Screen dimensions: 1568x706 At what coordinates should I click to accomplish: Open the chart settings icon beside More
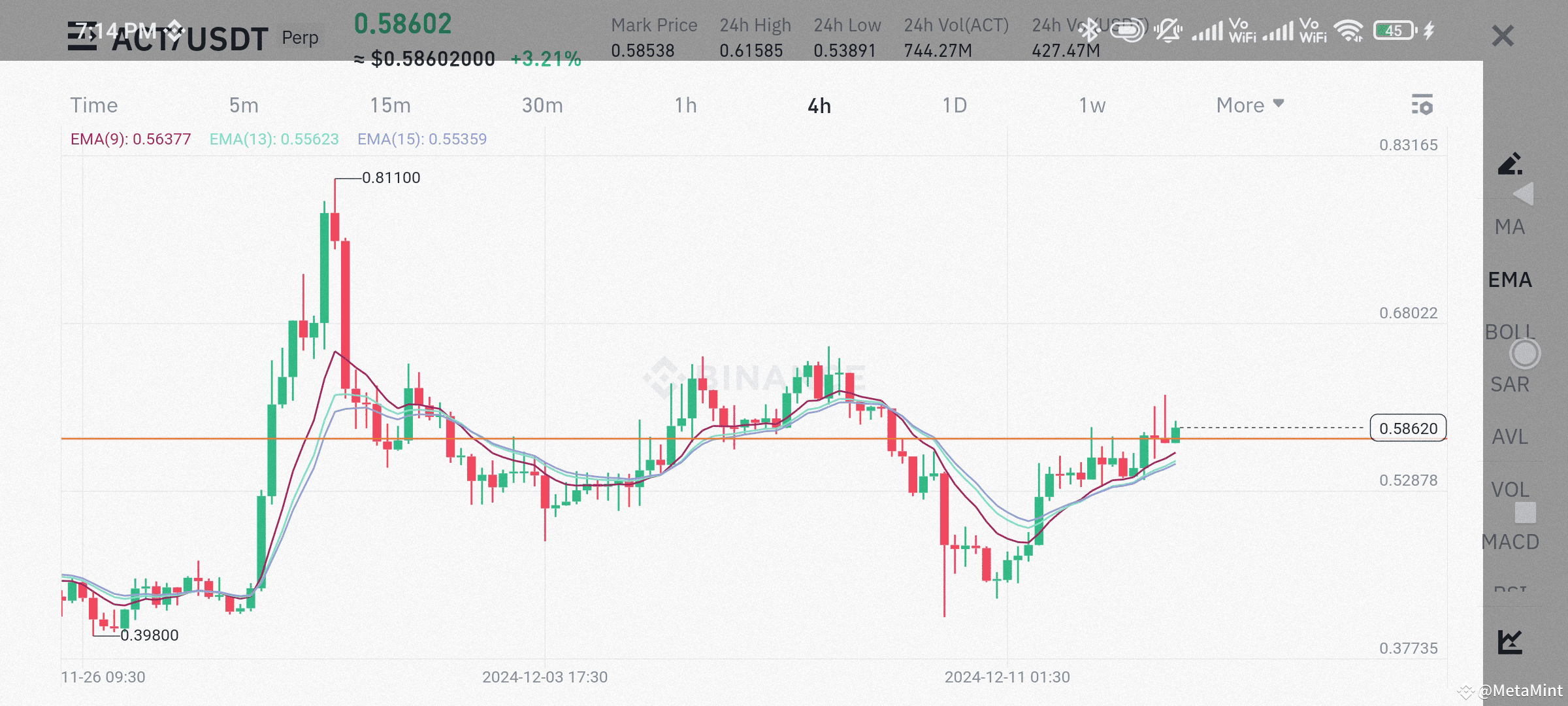point(1422,105)
